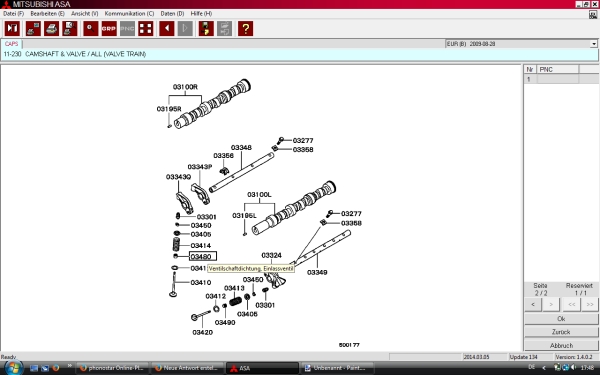The image size is (600, 375).
Task: Go to previous page with the < button
Action: 533,305
